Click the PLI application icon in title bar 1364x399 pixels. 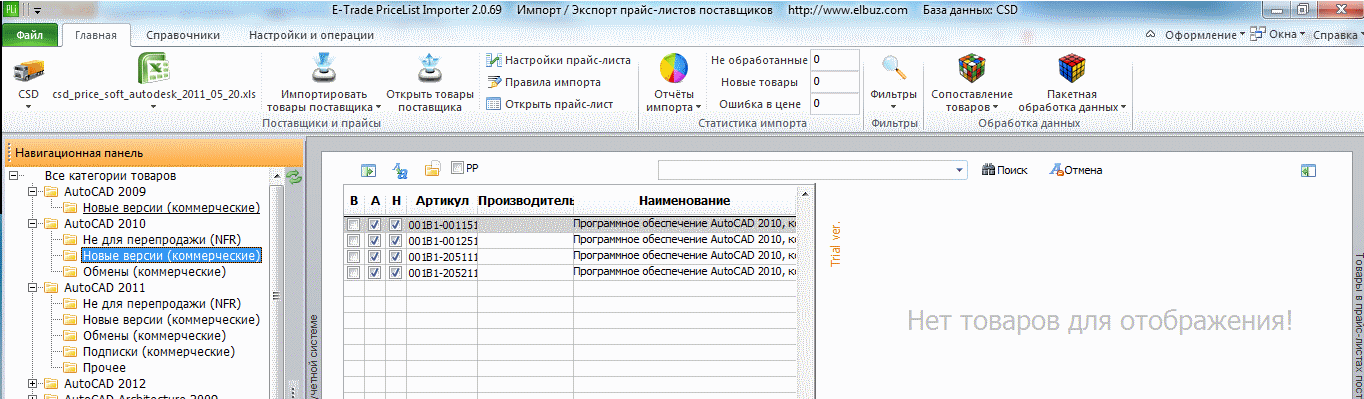pyautogui.click(x=11, y=9)
